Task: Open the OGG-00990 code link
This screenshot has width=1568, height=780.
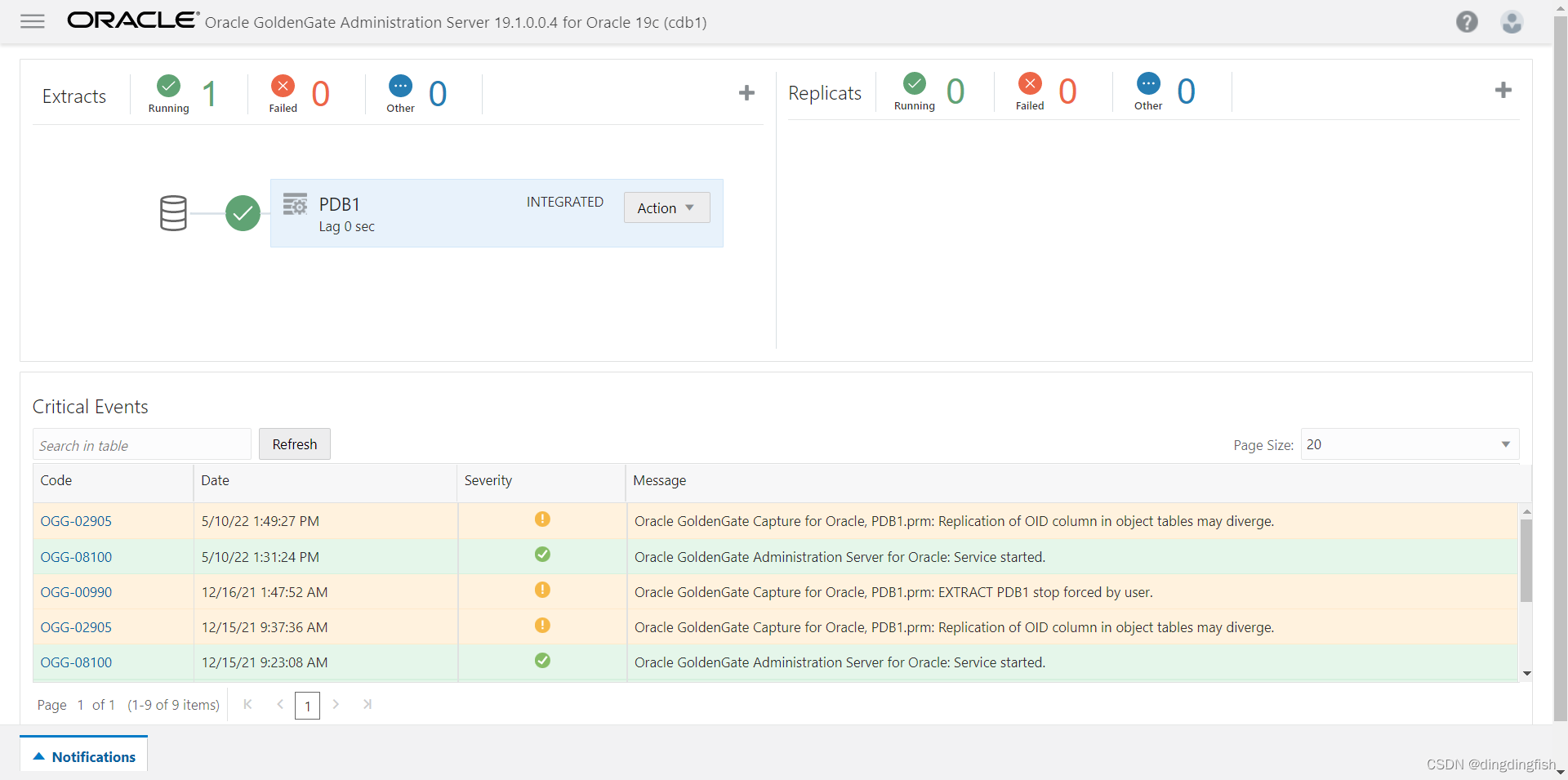Action: click(x=76, y=592)
